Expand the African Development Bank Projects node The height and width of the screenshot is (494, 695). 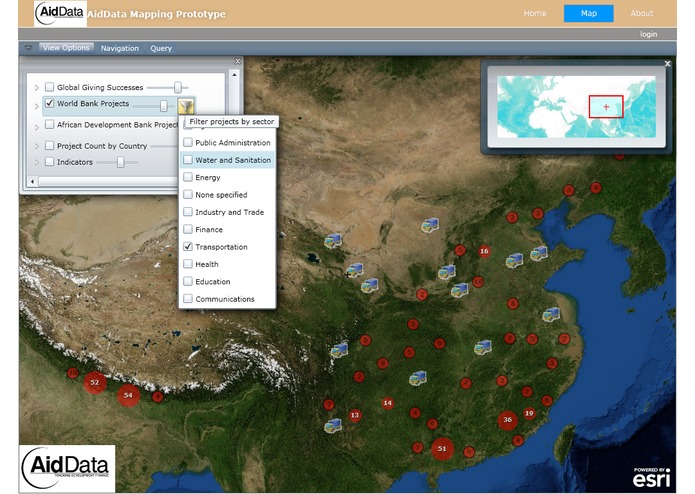(37, 128)
